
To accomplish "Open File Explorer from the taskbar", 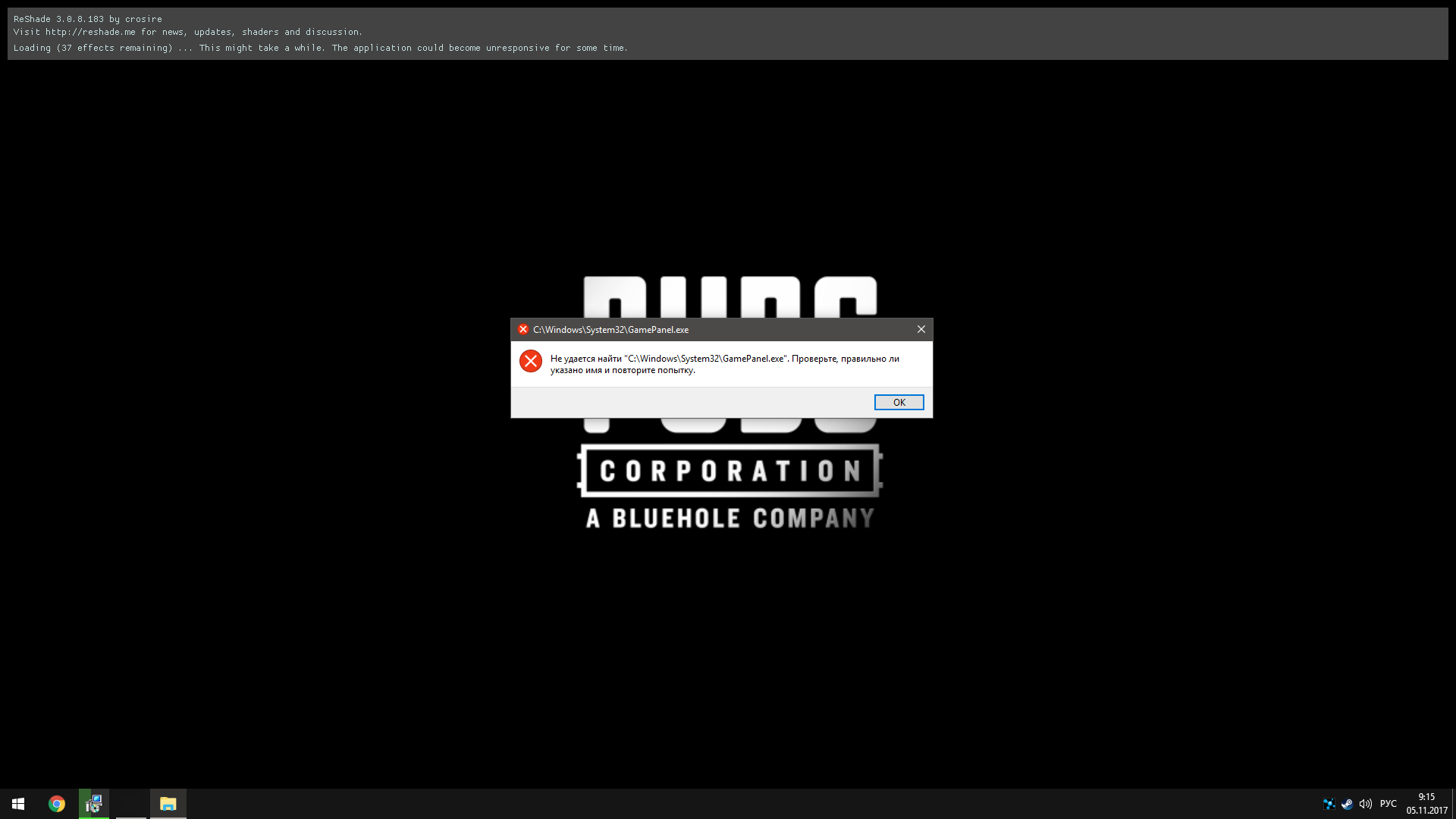I will tap(168, 804).
